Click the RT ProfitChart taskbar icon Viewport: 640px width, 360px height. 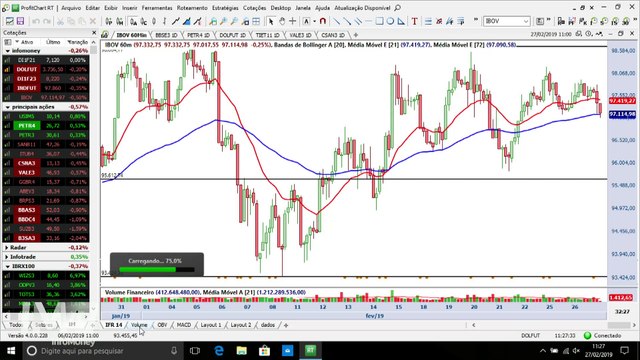[x=310, y=351]
